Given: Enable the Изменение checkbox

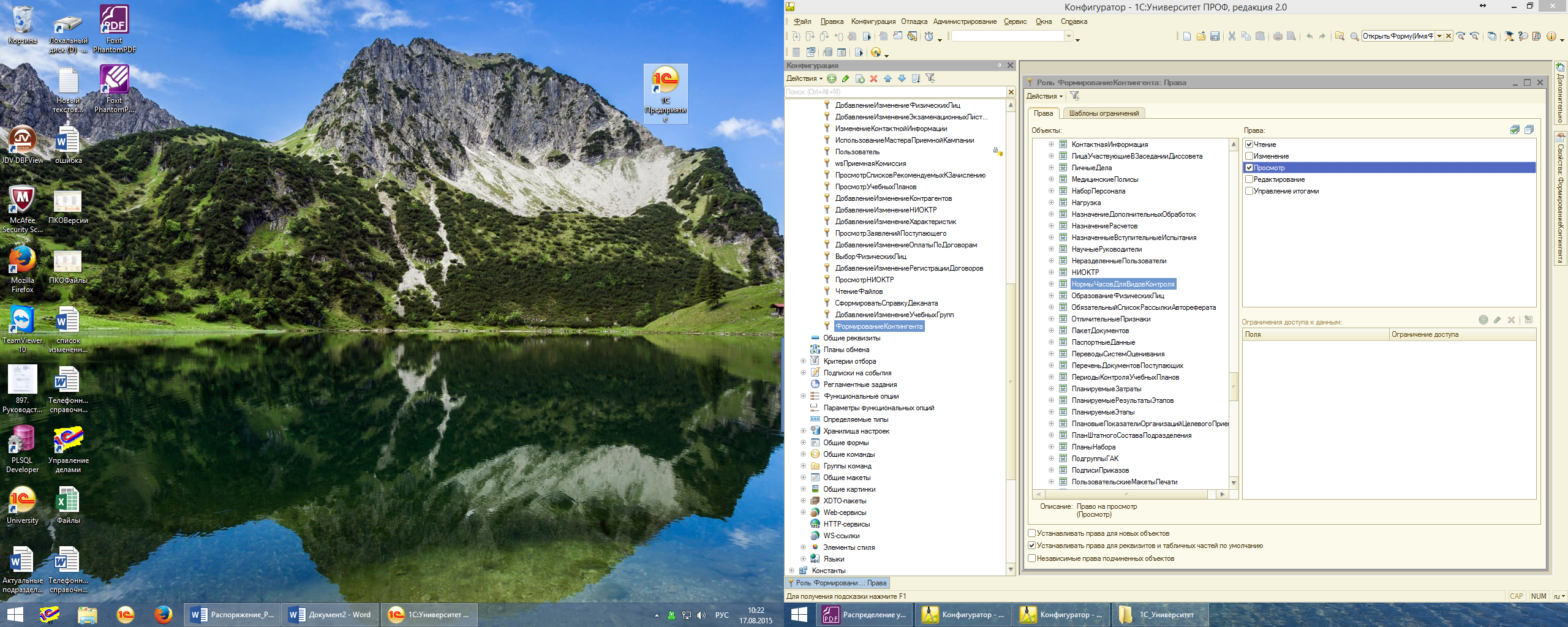Looking at the screenshot, I should 1249,156.
